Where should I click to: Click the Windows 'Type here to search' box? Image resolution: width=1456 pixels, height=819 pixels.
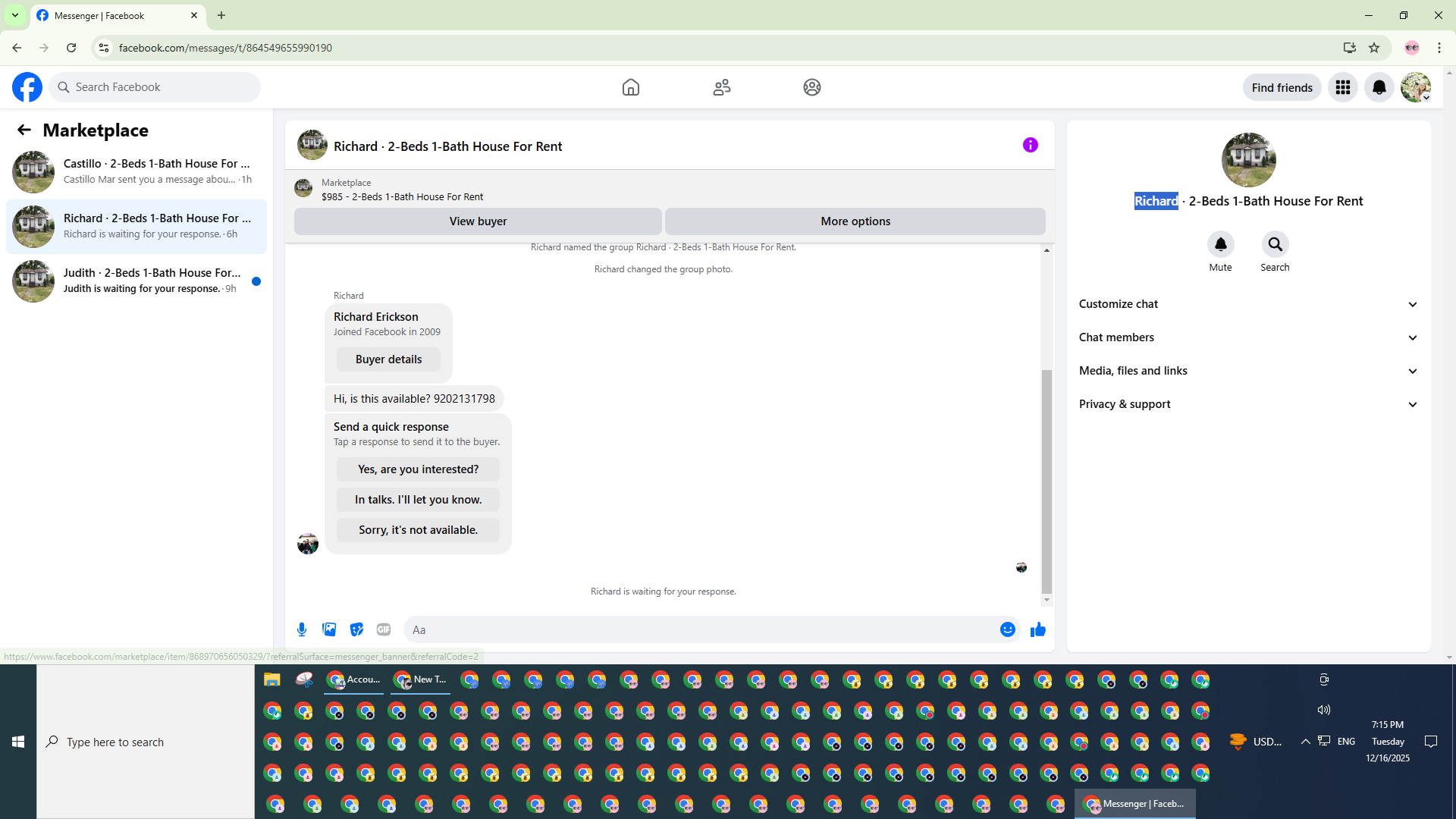[146, 742]
